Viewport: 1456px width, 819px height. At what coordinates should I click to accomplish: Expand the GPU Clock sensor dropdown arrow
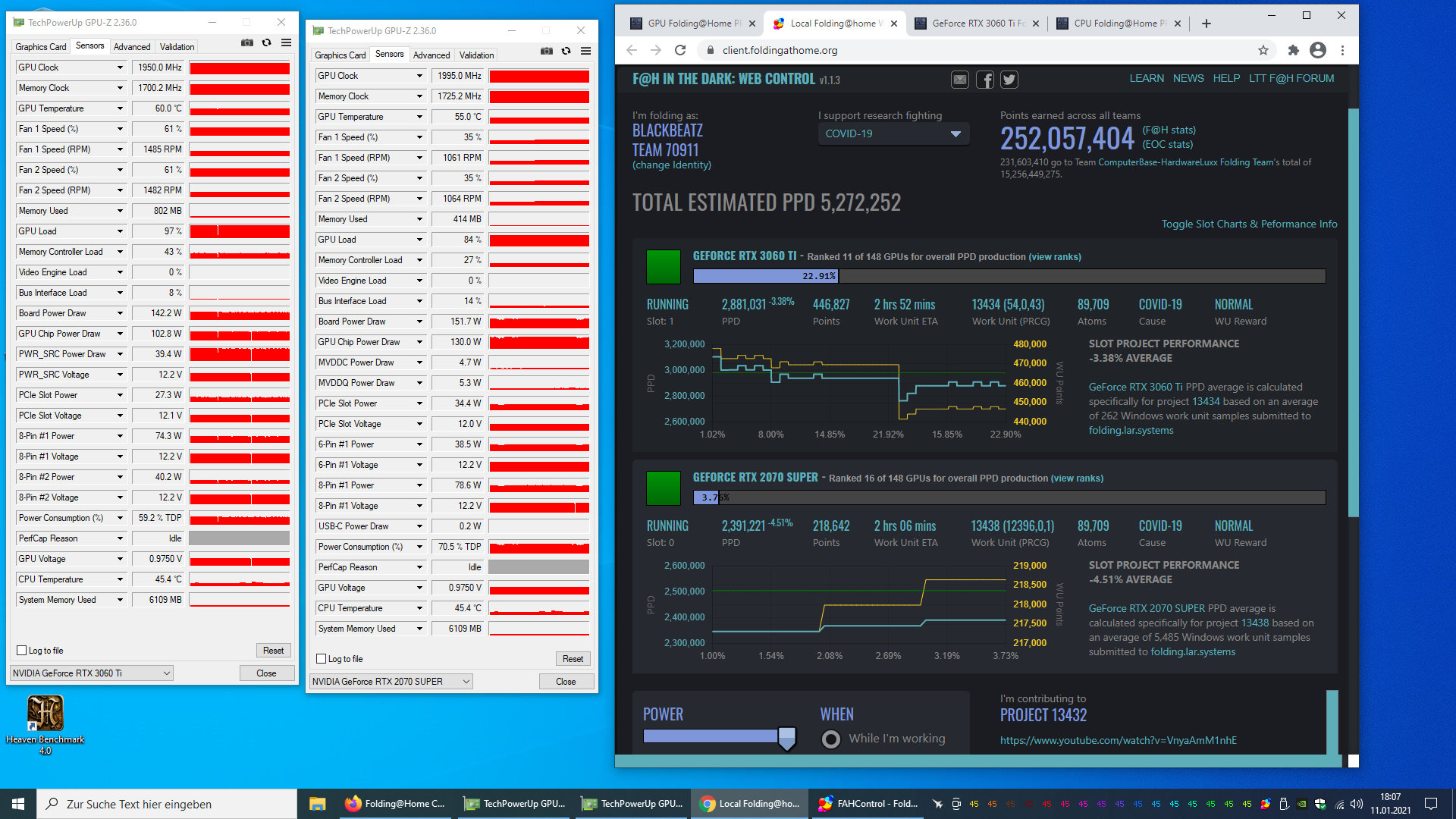click(120, 67)
